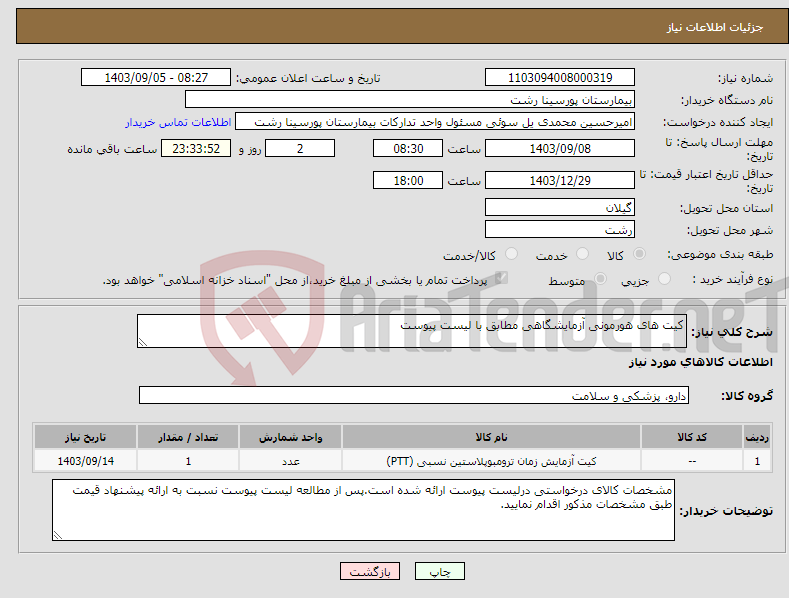Click the ردیف column header
Viewport: 789px width, 598px height.
[757, 437]
